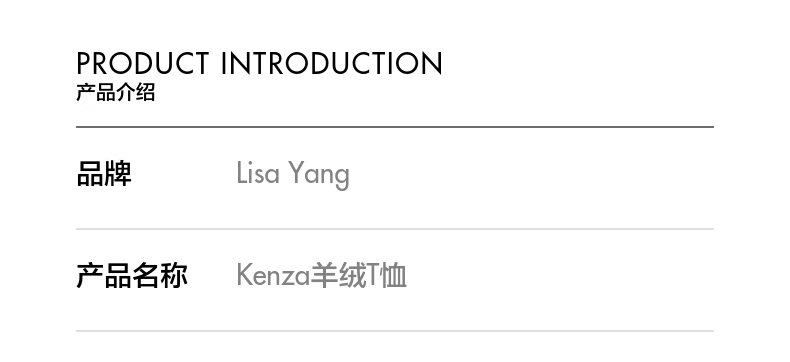Click the Kenza羊绒T恤 product name value
Screen dimensions: 790x362
click(x=321, y=276)
